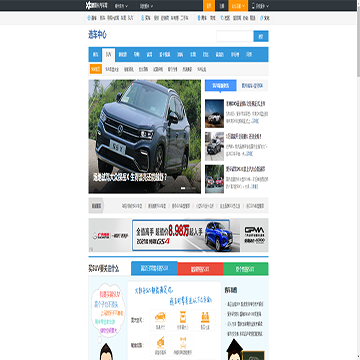Open the Volkswagen SUV featured image
Viewport: 360px width, 360px height.
[145, 136]
